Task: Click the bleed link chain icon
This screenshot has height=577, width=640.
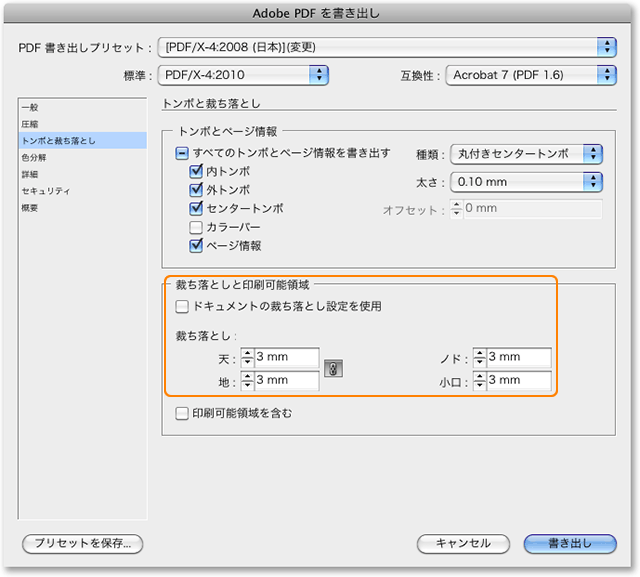Action: pyautogui.click(x=334, y=369)
